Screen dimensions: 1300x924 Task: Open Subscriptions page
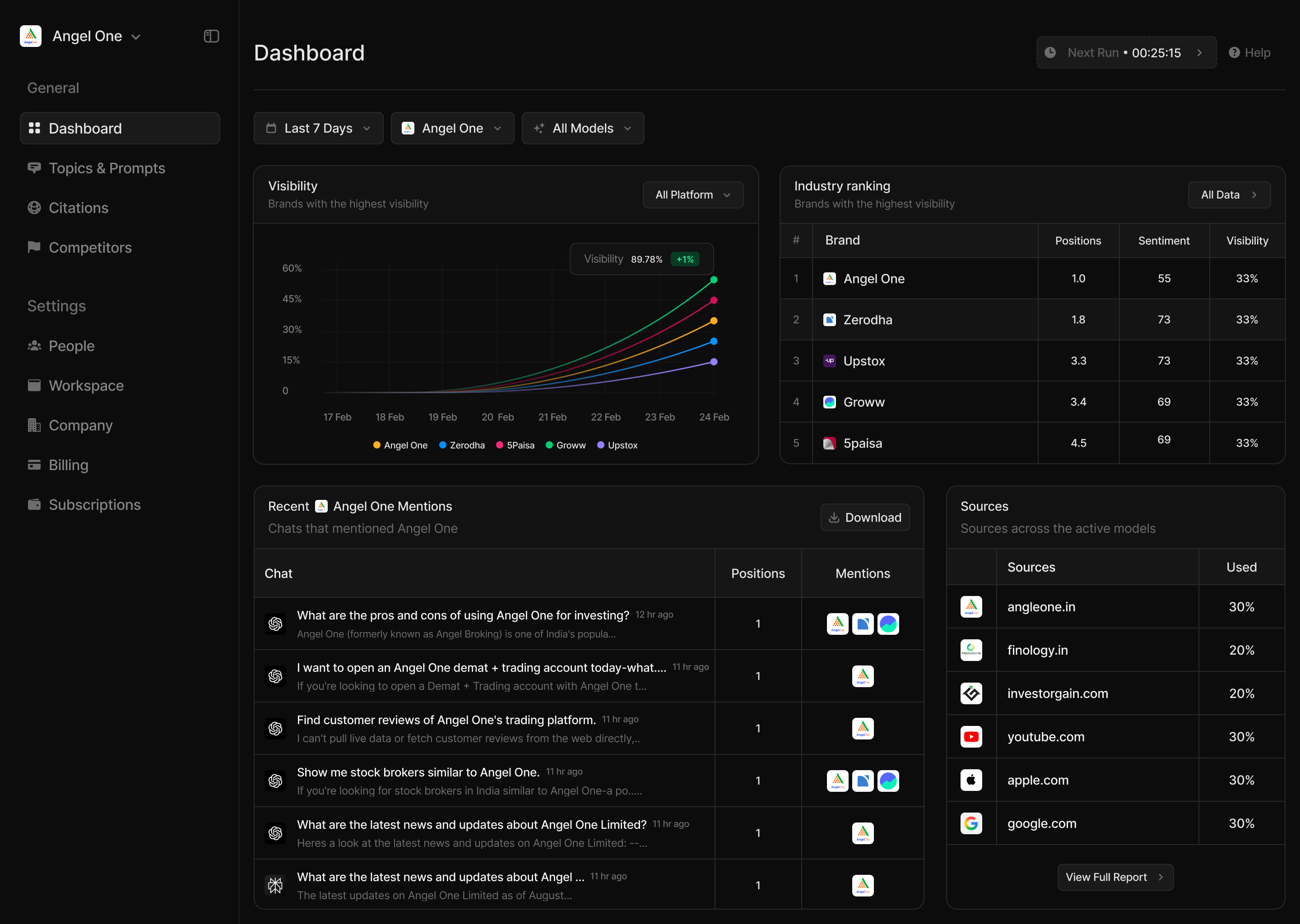click(84, 505)
